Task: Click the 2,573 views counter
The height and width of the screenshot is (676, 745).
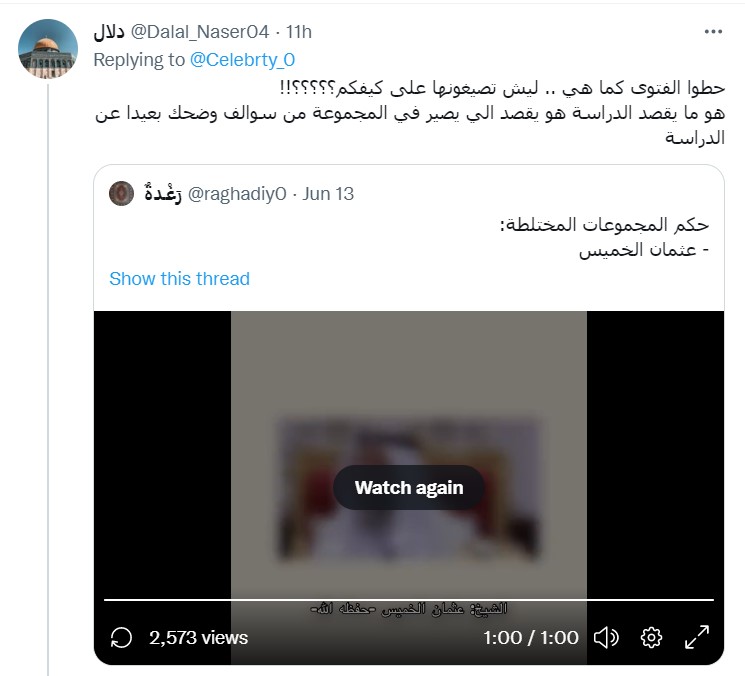Action: (199, 638)
